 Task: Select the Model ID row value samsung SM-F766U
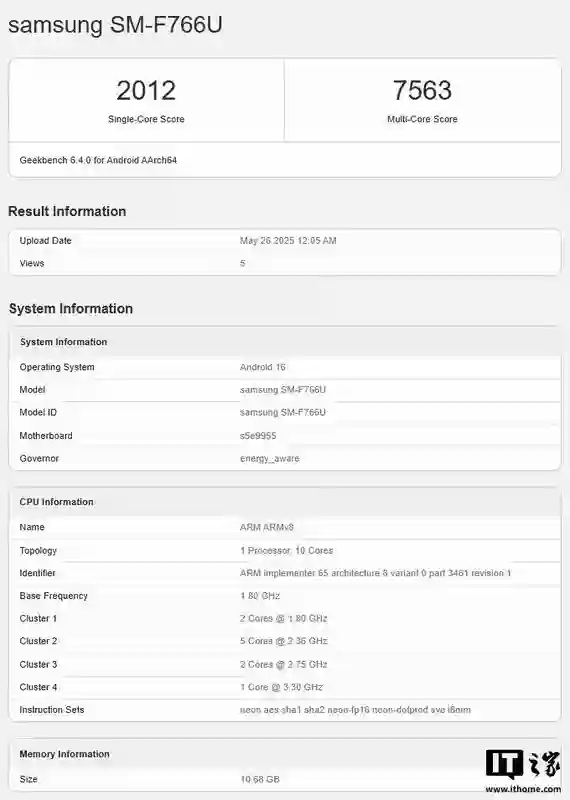(x=283, y=412)
